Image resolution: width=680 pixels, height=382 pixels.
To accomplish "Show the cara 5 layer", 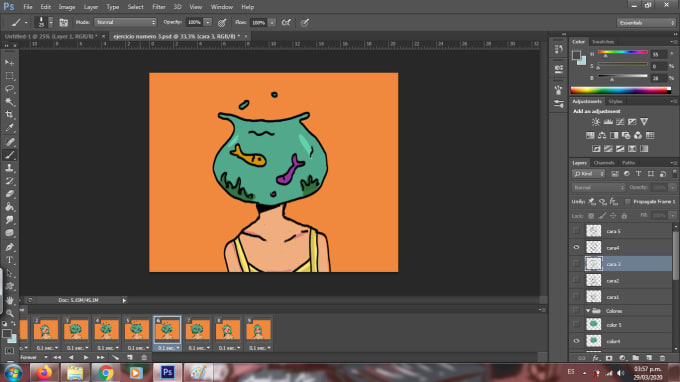I will [x=576, y=231].
